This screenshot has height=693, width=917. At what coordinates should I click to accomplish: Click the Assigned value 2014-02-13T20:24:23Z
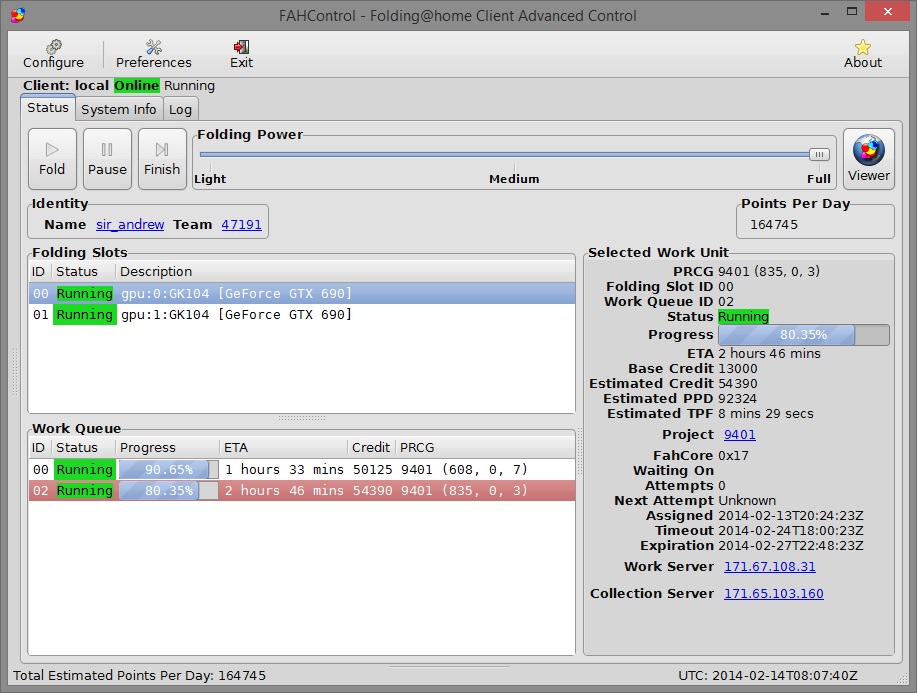click(791, 516)
